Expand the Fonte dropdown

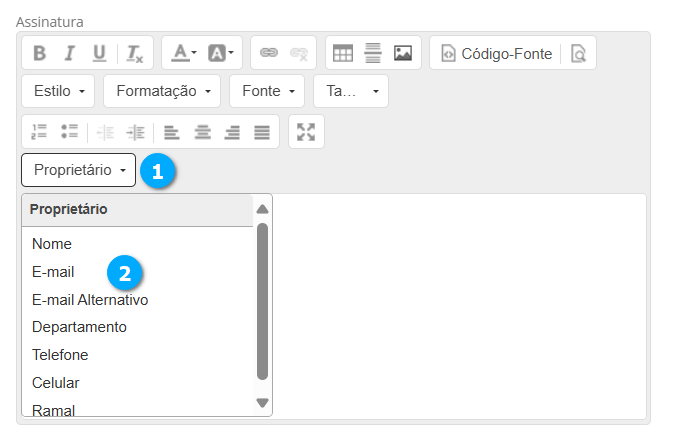pos(267,91)
